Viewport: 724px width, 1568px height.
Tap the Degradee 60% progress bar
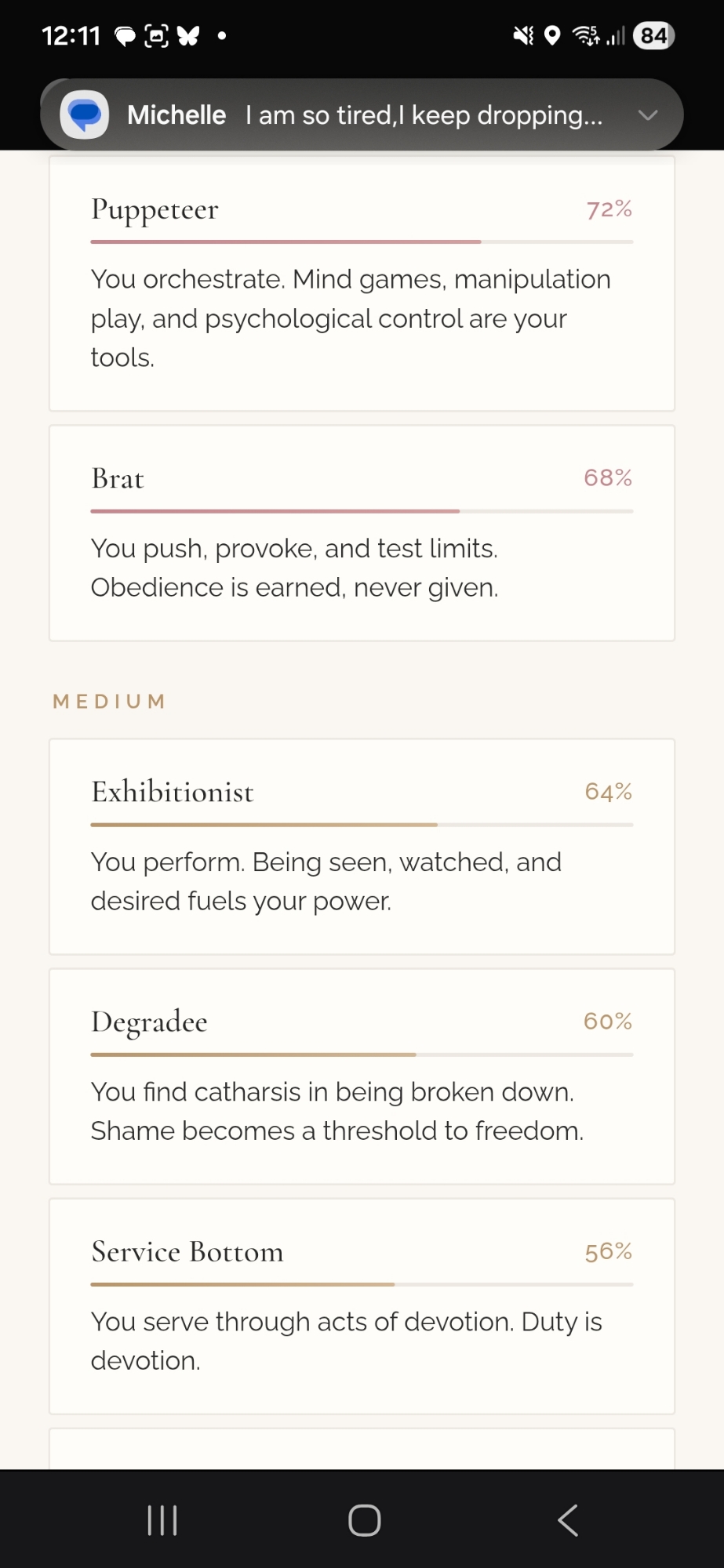[362, 1054]
